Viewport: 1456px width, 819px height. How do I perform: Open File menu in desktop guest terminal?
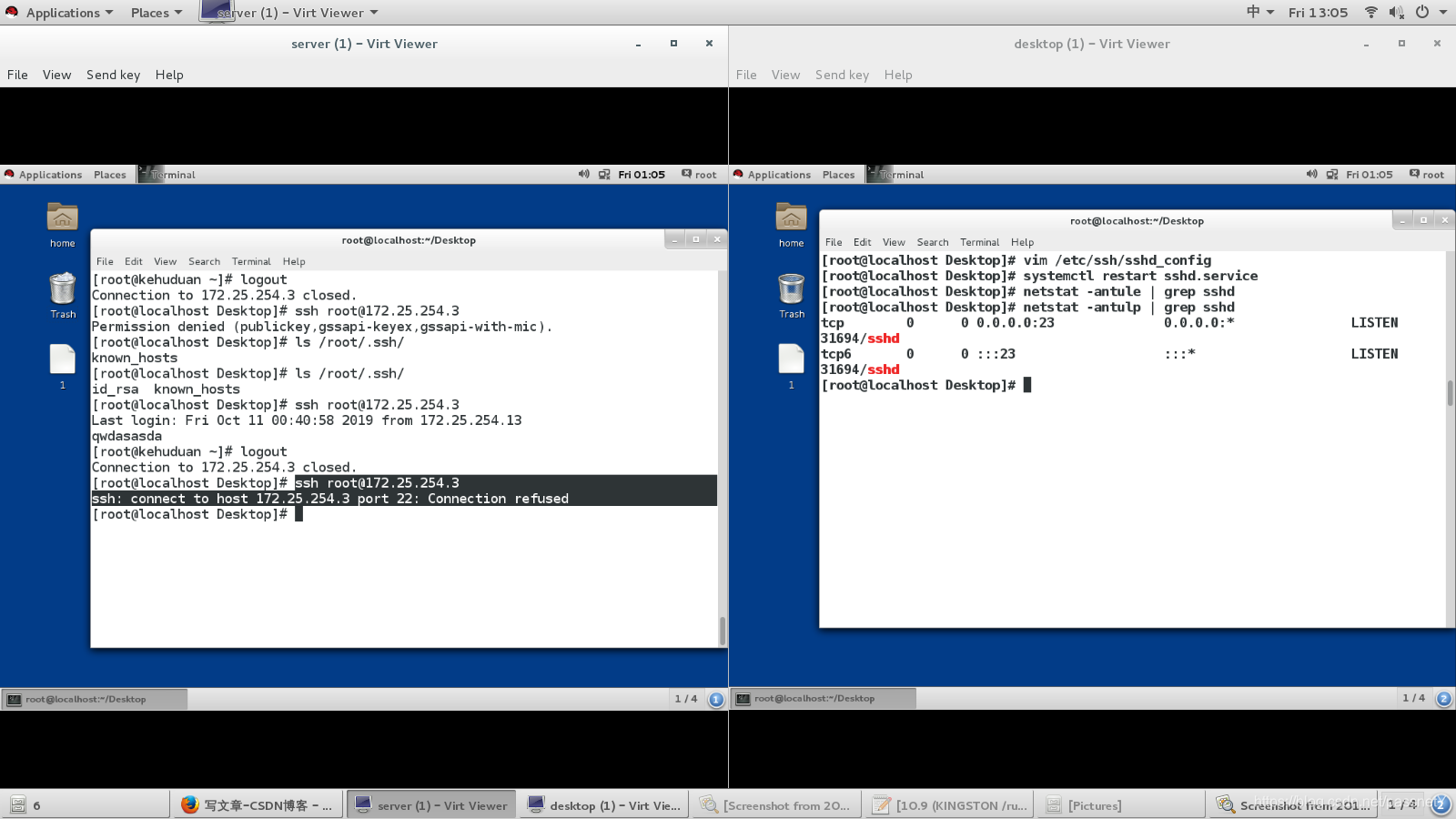click(834, 242)
